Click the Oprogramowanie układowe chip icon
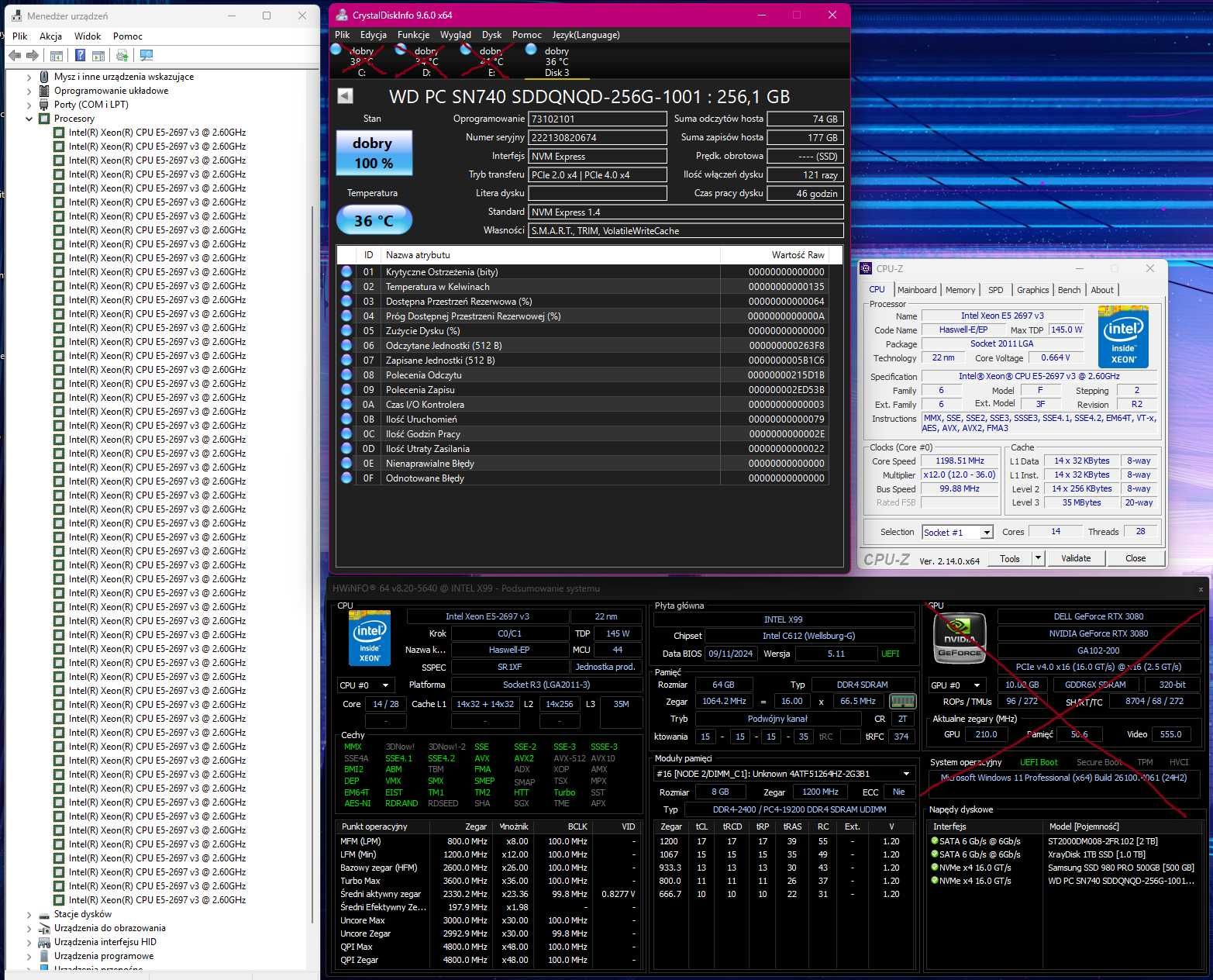The width and height of the screenshot is (1213, 980). pyautogui.click(x=45, y=91)
